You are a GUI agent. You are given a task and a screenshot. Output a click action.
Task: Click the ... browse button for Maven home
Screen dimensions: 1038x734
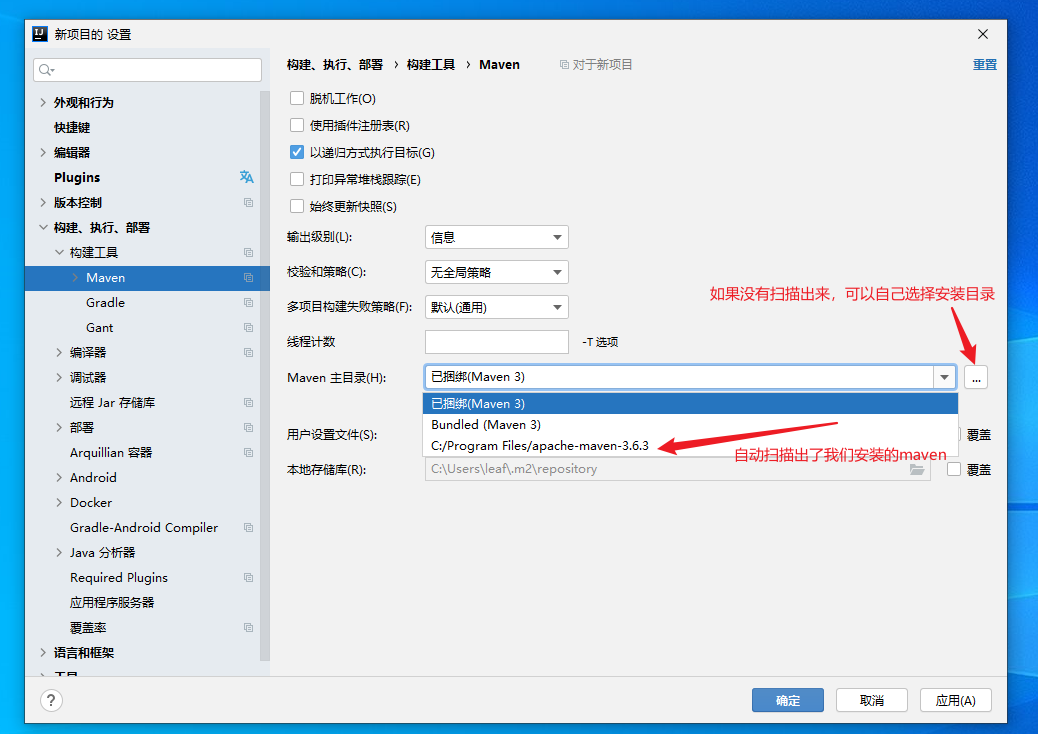(x=975, y=377)
